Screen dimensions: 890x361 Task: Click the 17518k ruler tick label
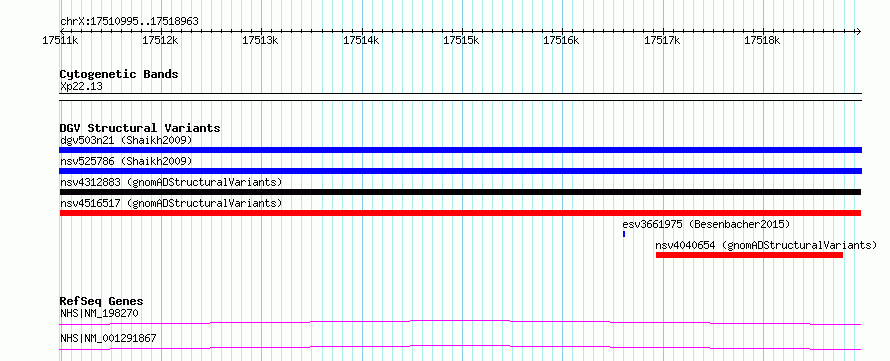click(x=763, y=40)
